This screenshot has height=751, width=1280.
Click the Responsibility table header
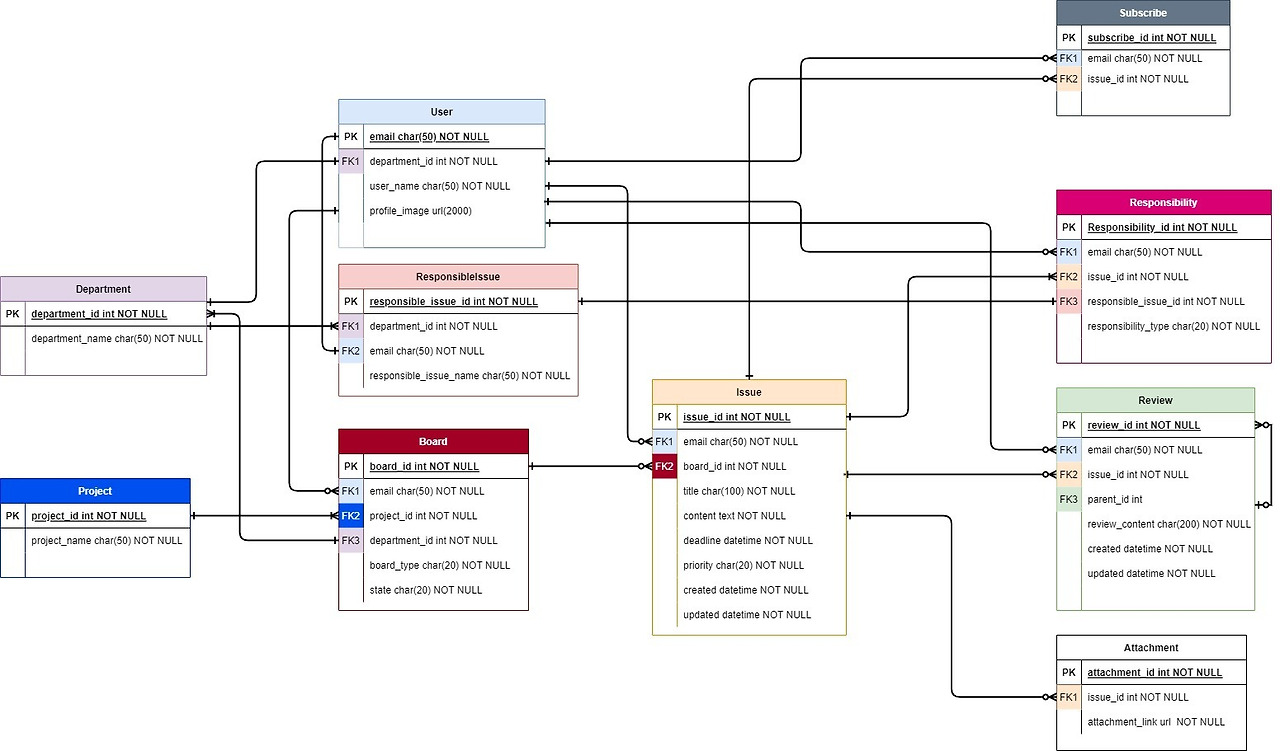pos(1164,203)
